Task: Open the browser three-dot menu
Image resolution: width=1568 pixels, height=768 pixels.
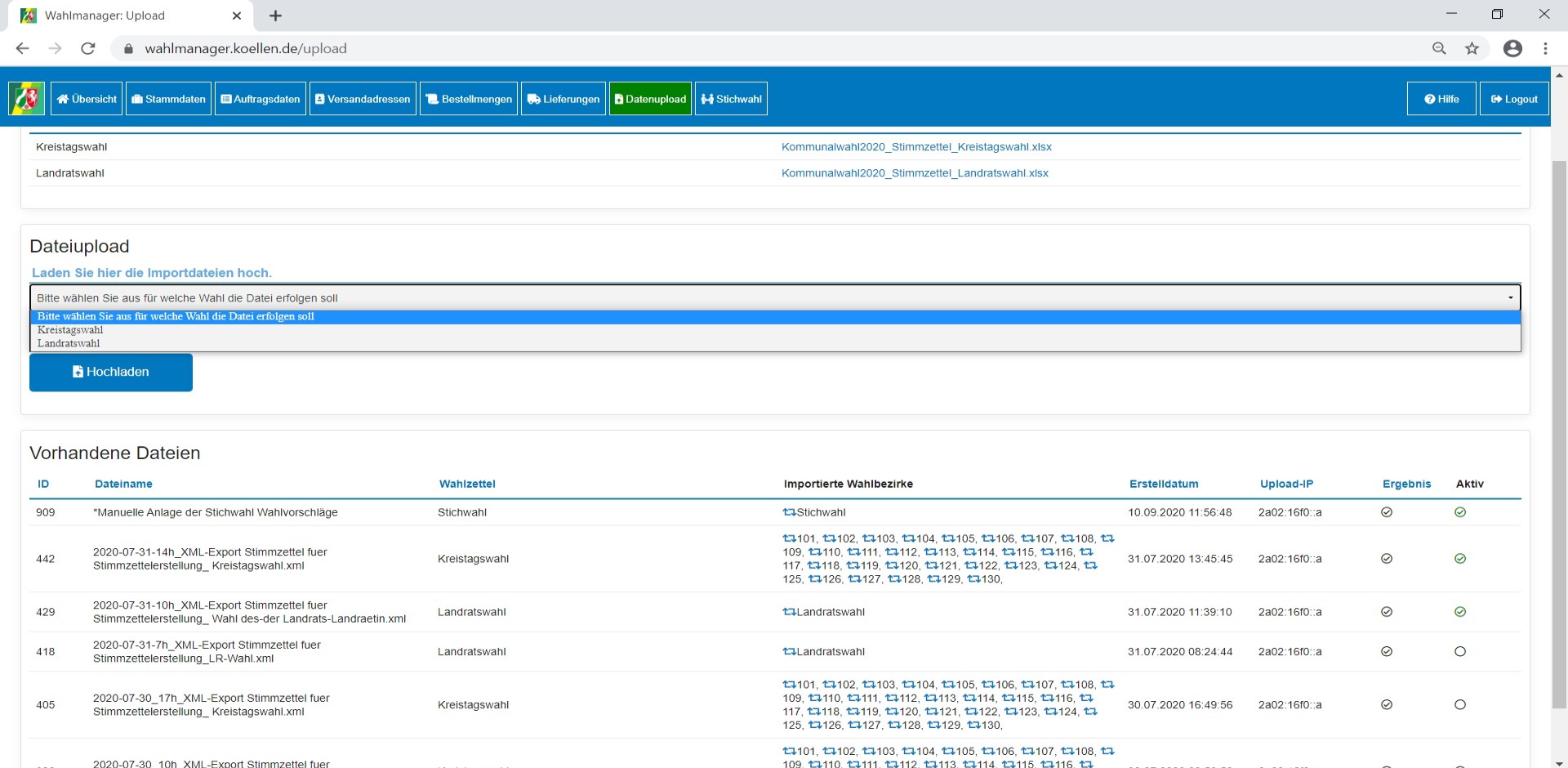Action: 1545,48
